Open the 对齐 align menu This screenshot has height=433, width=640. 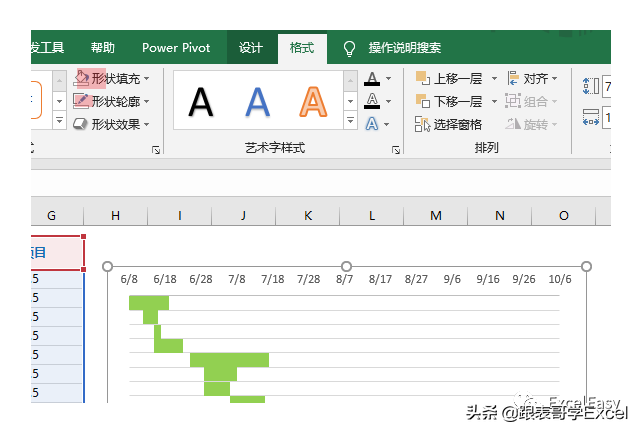coord(532,78)
